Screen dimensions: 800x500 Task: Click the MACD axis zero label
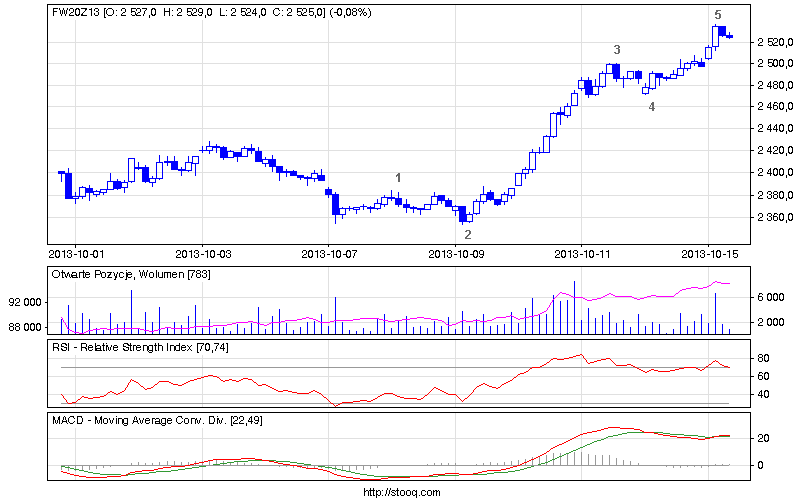click(761, 465)
